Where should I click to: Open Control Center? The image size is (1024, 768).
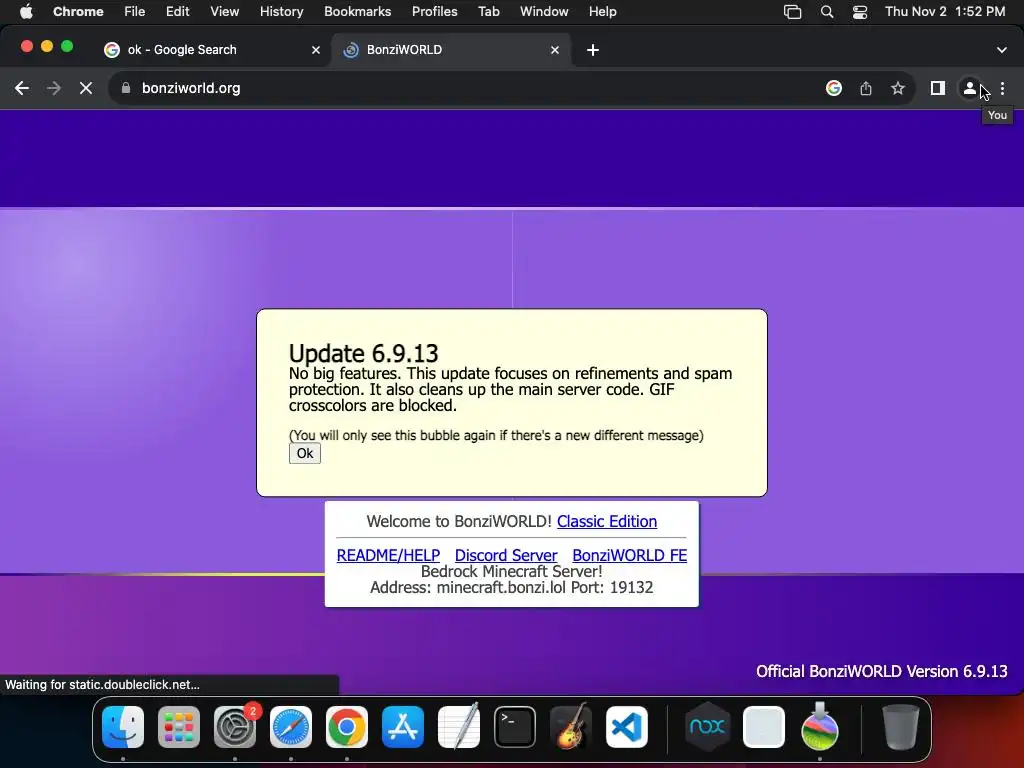(x=860, y=12)
